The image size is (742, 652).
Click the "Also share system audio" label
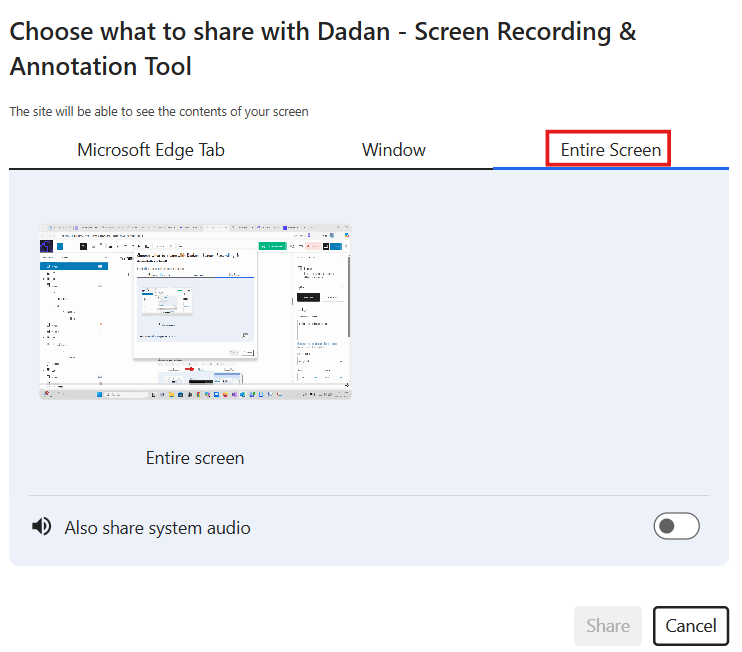[x=157, y=528]
